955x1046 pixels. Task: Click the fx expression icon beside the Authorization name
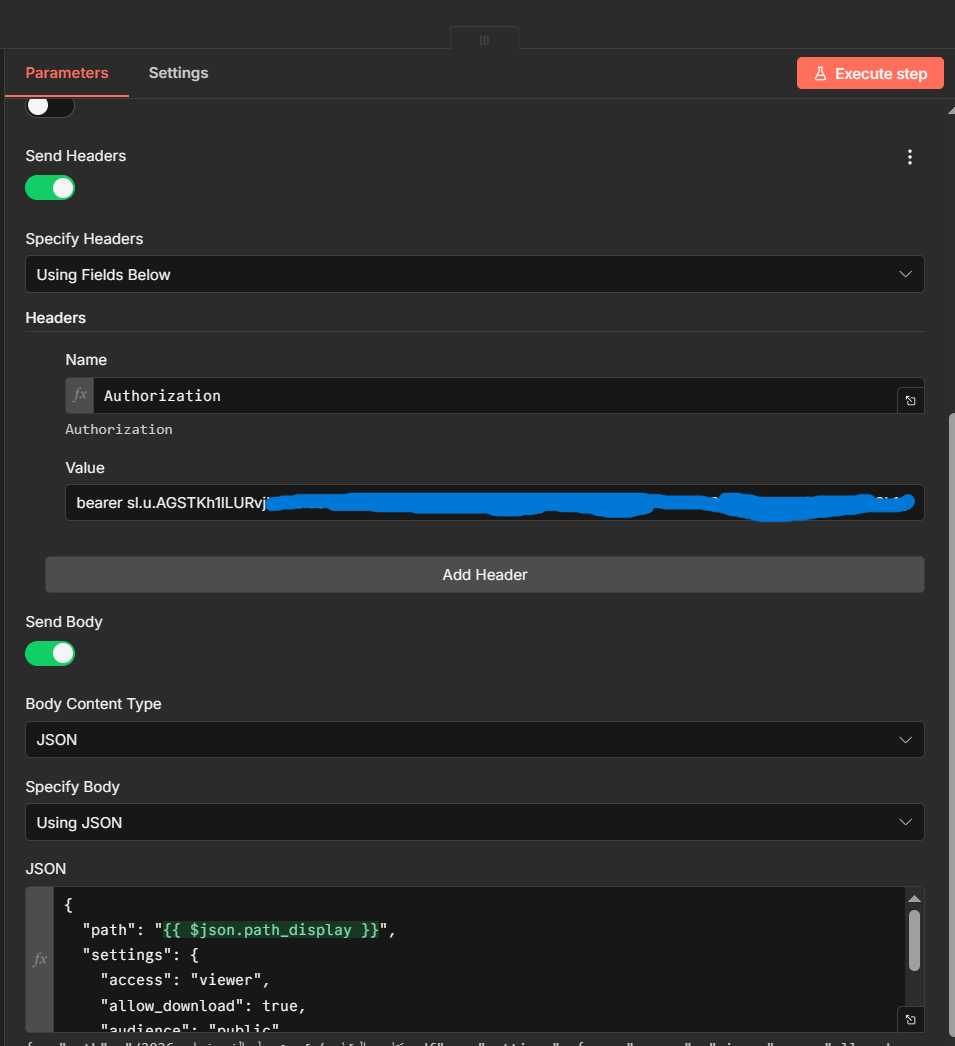coord(80,396)
